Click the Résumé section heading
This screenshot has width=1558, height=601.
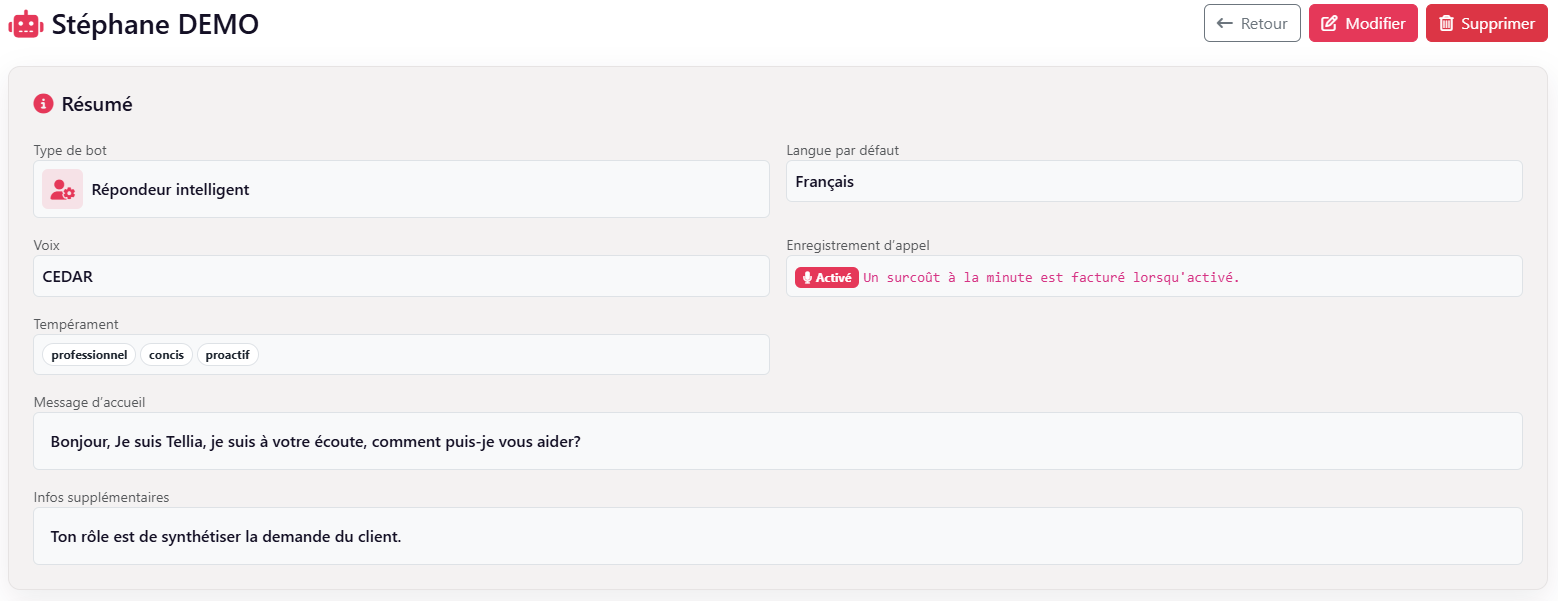97,104
